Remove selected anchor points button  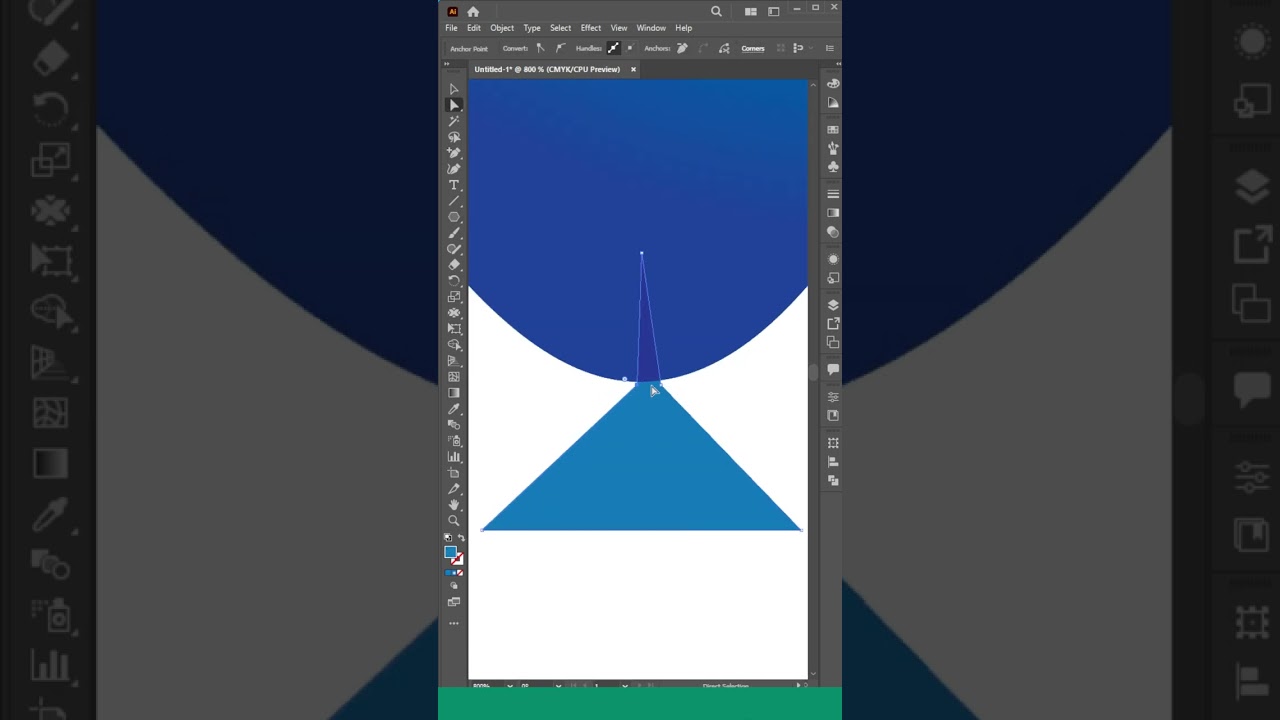[x=683, y=48]
